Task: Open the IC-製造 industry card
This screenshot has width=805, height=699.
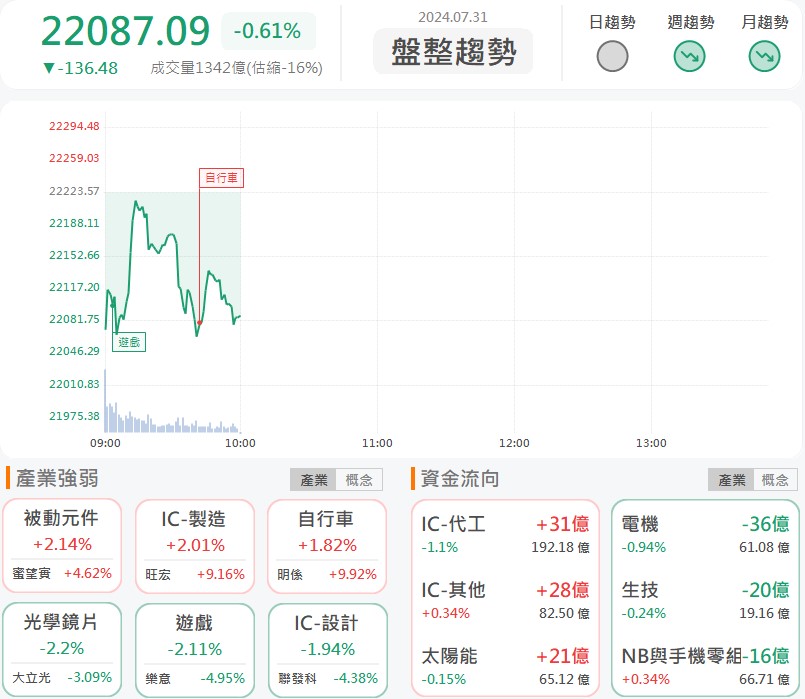Action: [x=195, y=546]
